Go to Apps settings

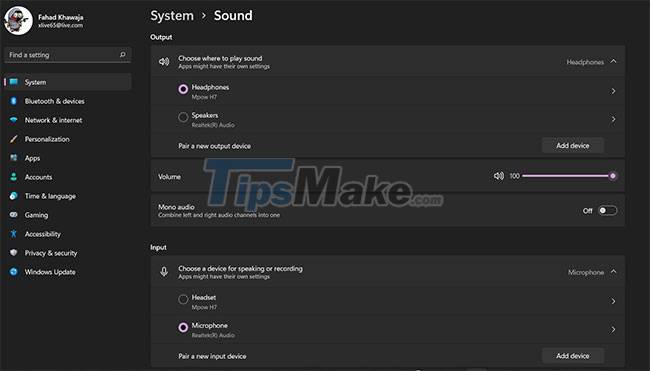[x=68, y=158]
